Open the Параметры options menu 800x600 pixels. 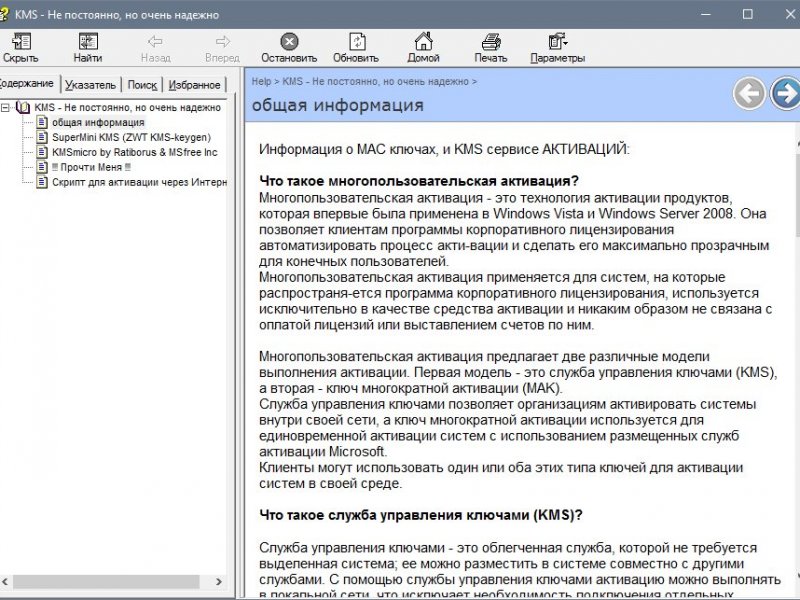(x=558, y=47)
